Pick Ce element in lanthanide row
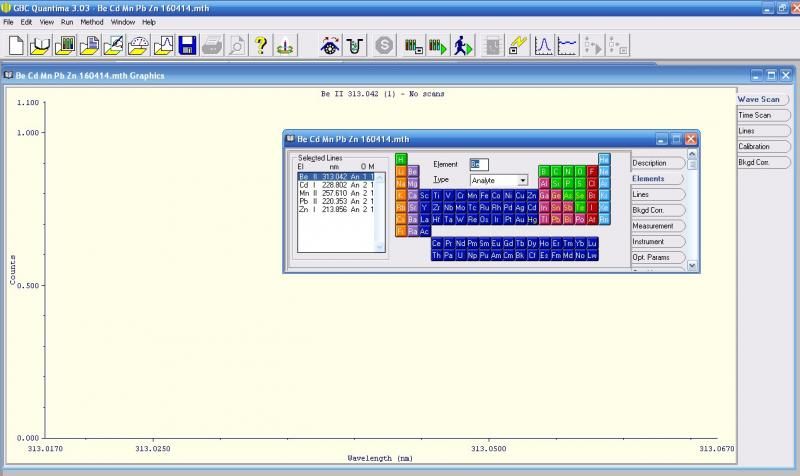This screenshot has width=800, height=476. pos(436,243)
